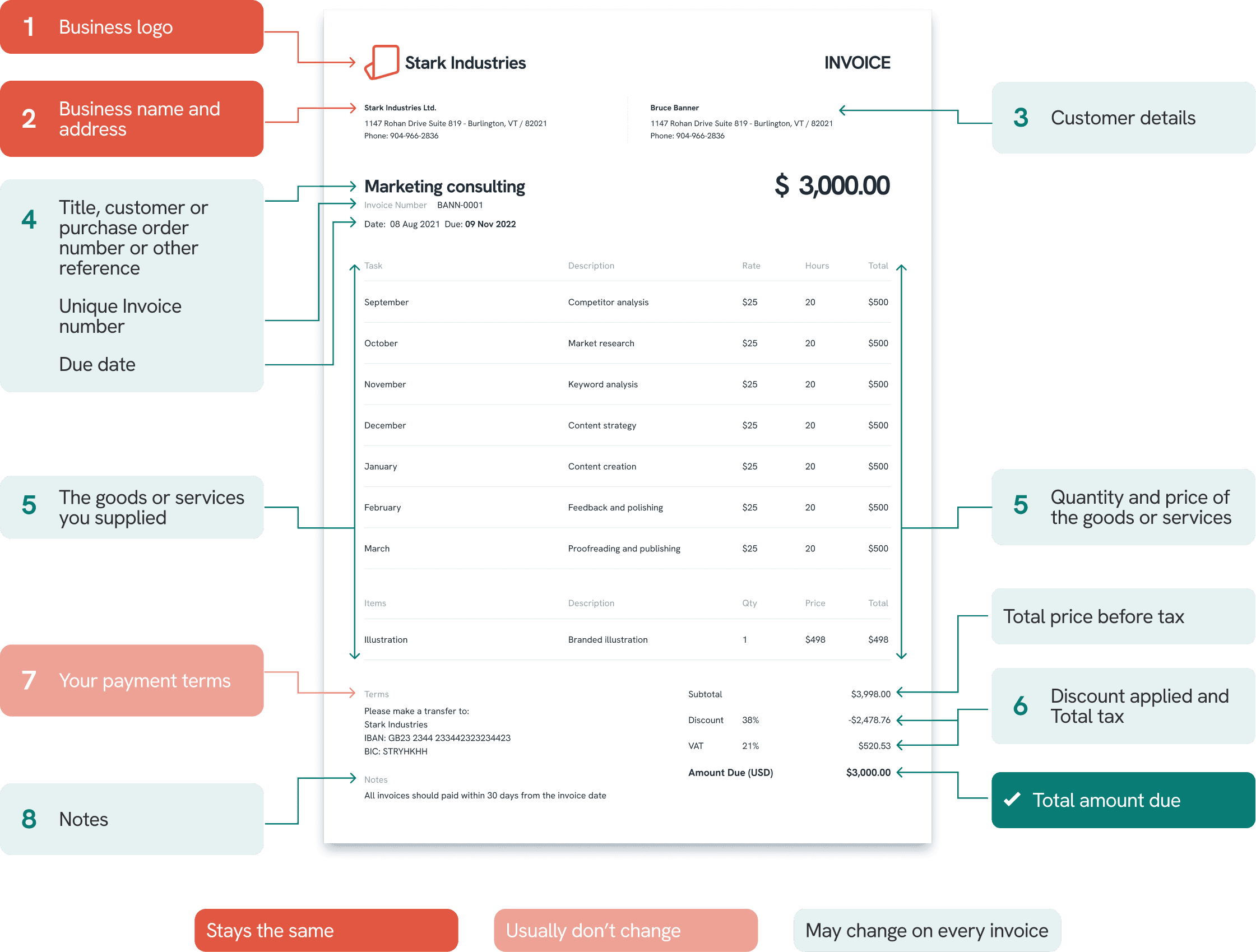This screenshot has width=1256, height=952.
Task: Click the due date 09 Nov 2022
Action: [x=490, y=224]
